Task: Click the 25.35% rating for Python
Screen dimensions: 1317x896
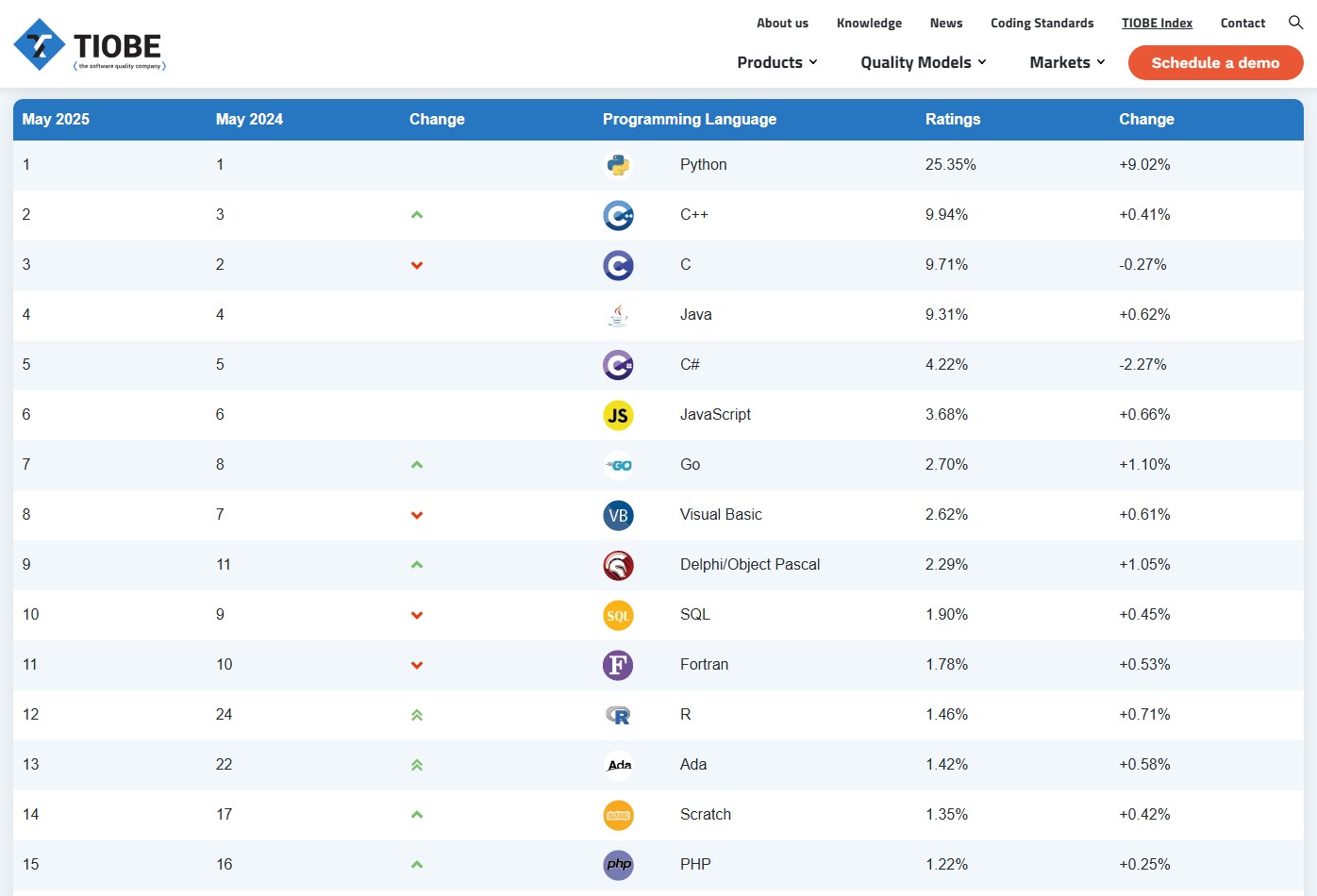Action: 951,164
